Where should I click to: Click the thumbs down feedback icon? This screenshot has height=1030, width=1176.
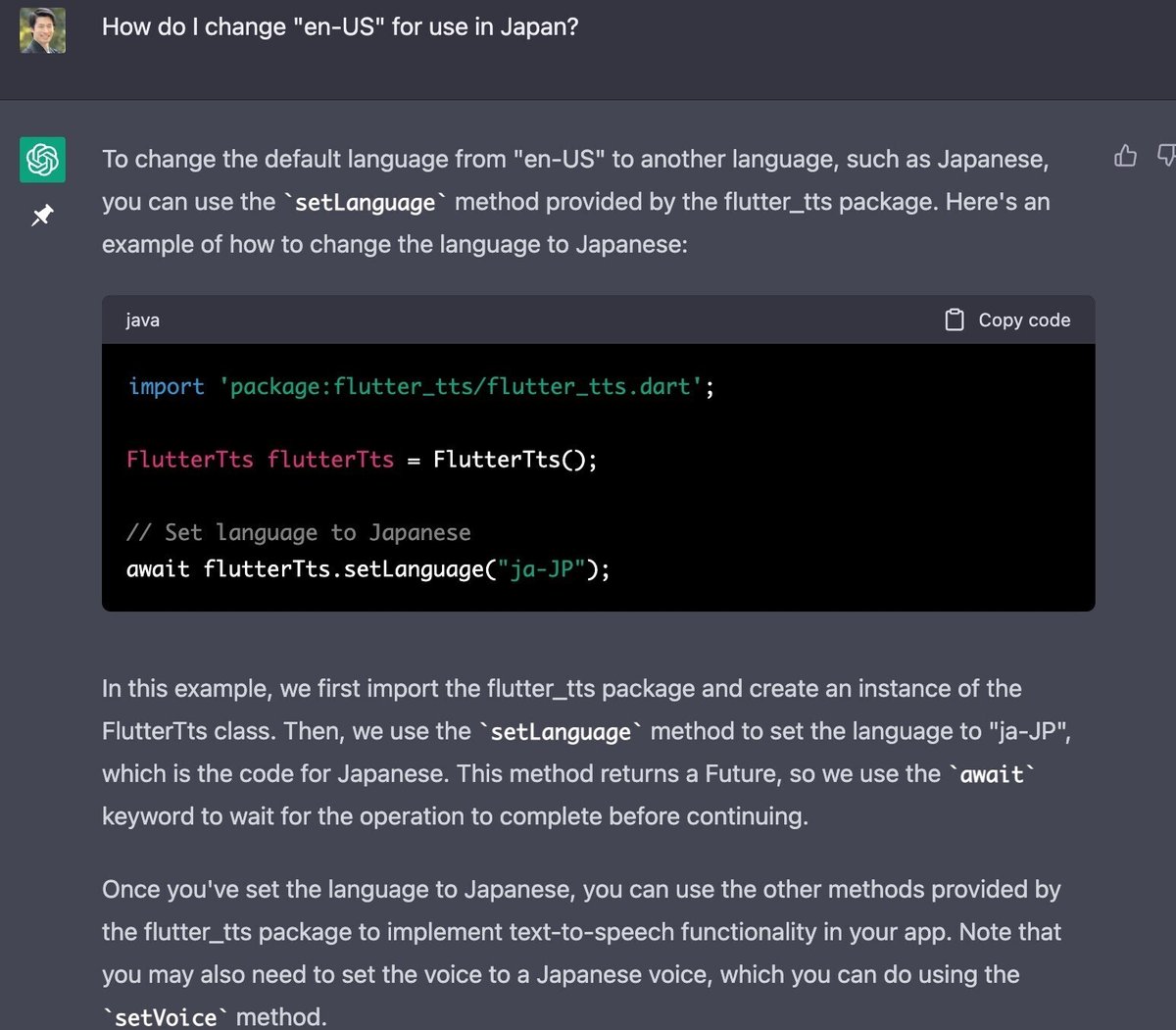(x=1166, y=156)
